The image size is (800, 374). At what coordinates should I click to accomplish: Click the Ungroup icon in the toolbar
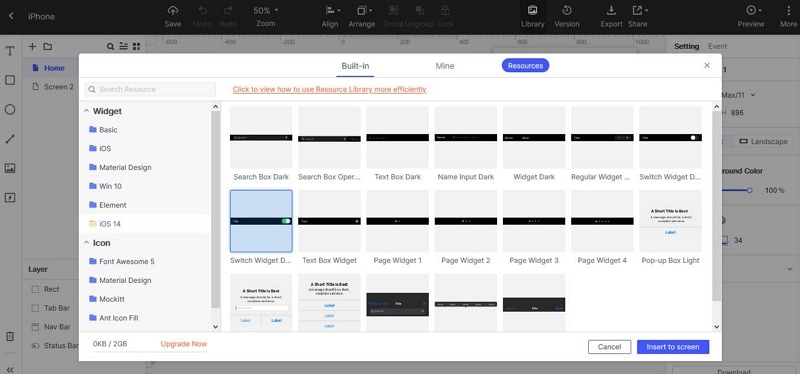(419, 11)
